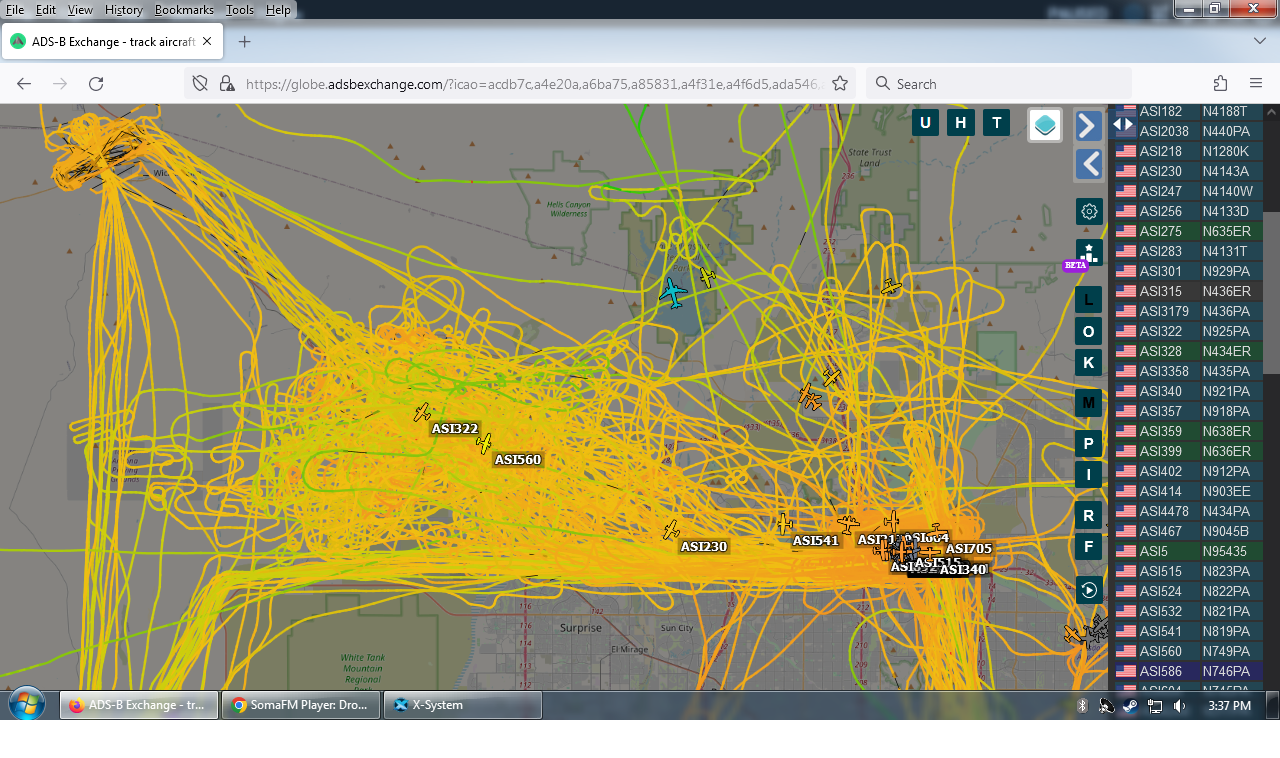Open the Firefox application menu
Image resolution: width=1280 pixels, height=758 pixels.
coord(1256,84)
